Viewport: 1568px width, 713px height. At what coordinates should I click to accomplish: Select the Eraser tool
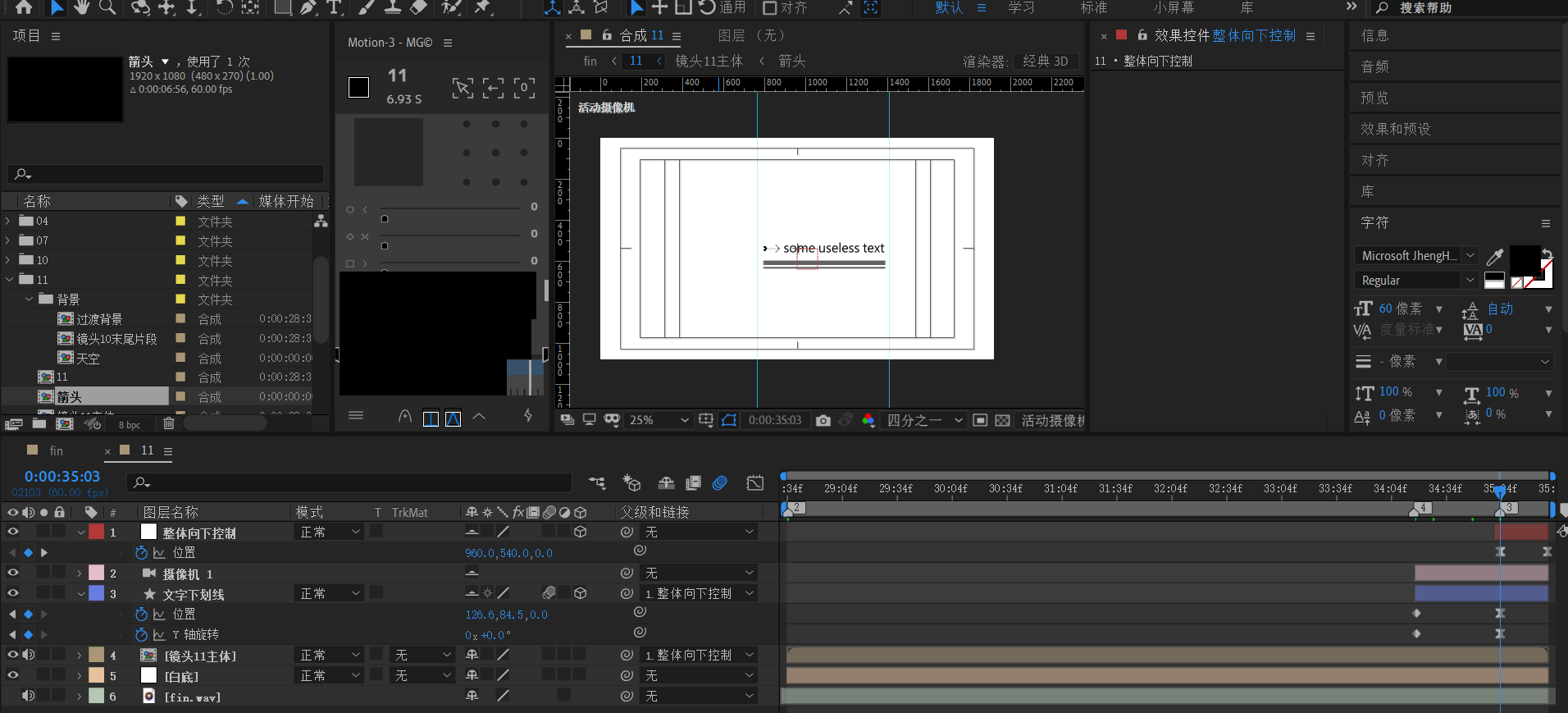pyautogui.click(x=418, y=7)
